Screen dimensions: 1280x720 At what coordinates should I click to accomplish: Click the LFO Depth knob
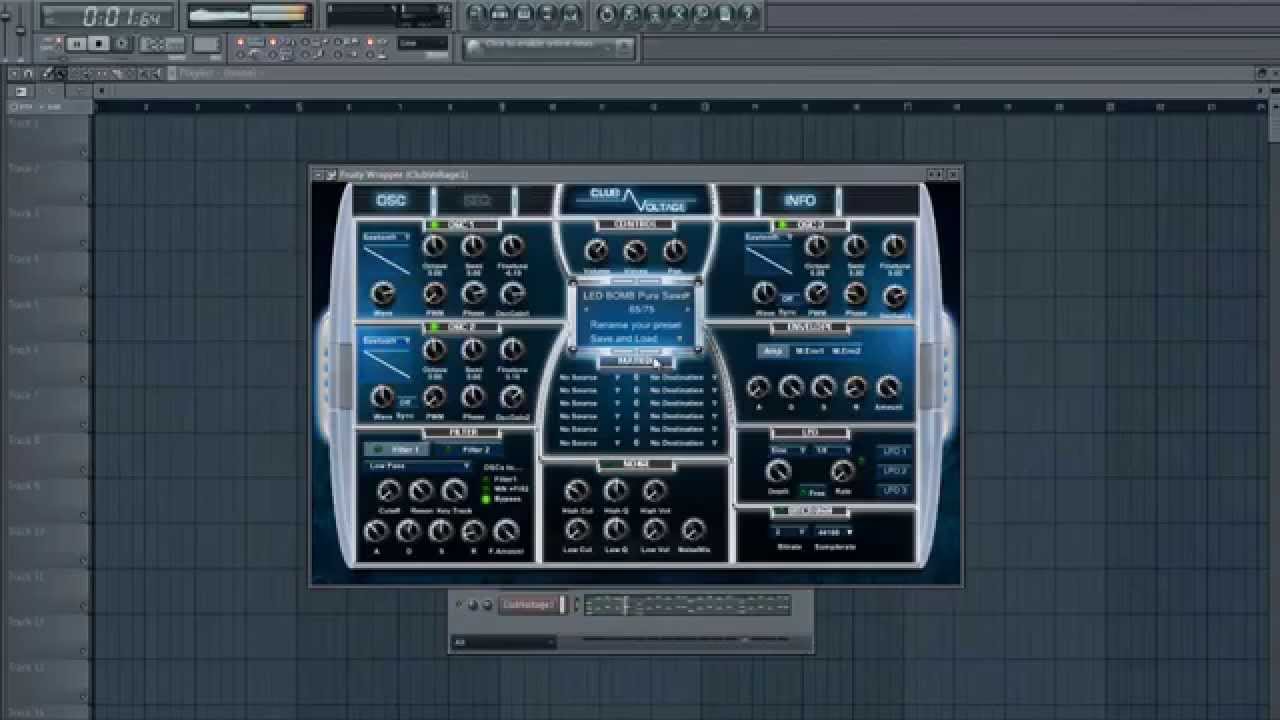778,471
